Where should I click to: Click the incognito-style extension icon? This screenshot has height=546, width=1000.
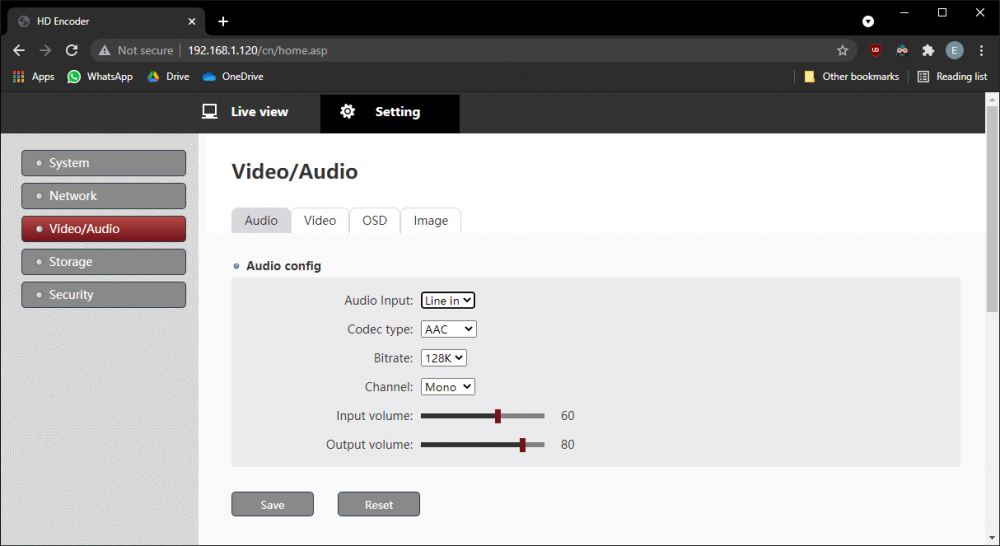tap(902, 50)
